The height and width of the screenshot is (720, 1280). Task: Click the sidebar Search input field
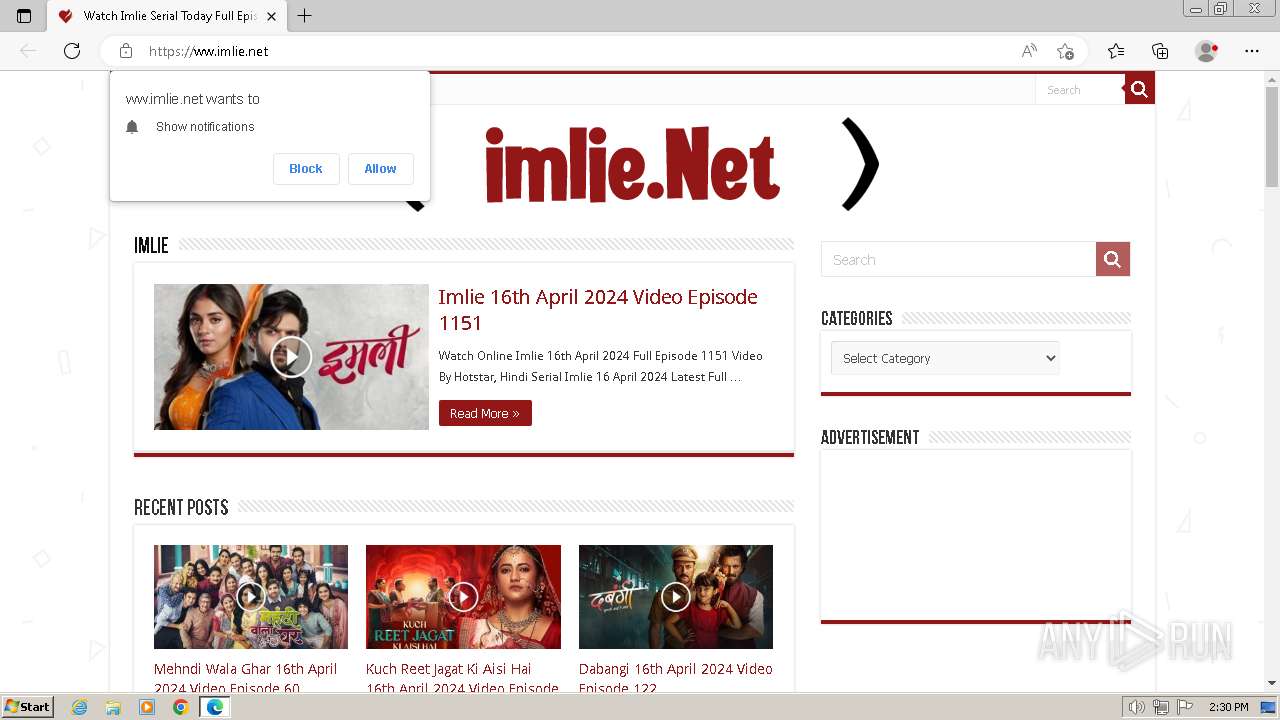click(958, 259)
